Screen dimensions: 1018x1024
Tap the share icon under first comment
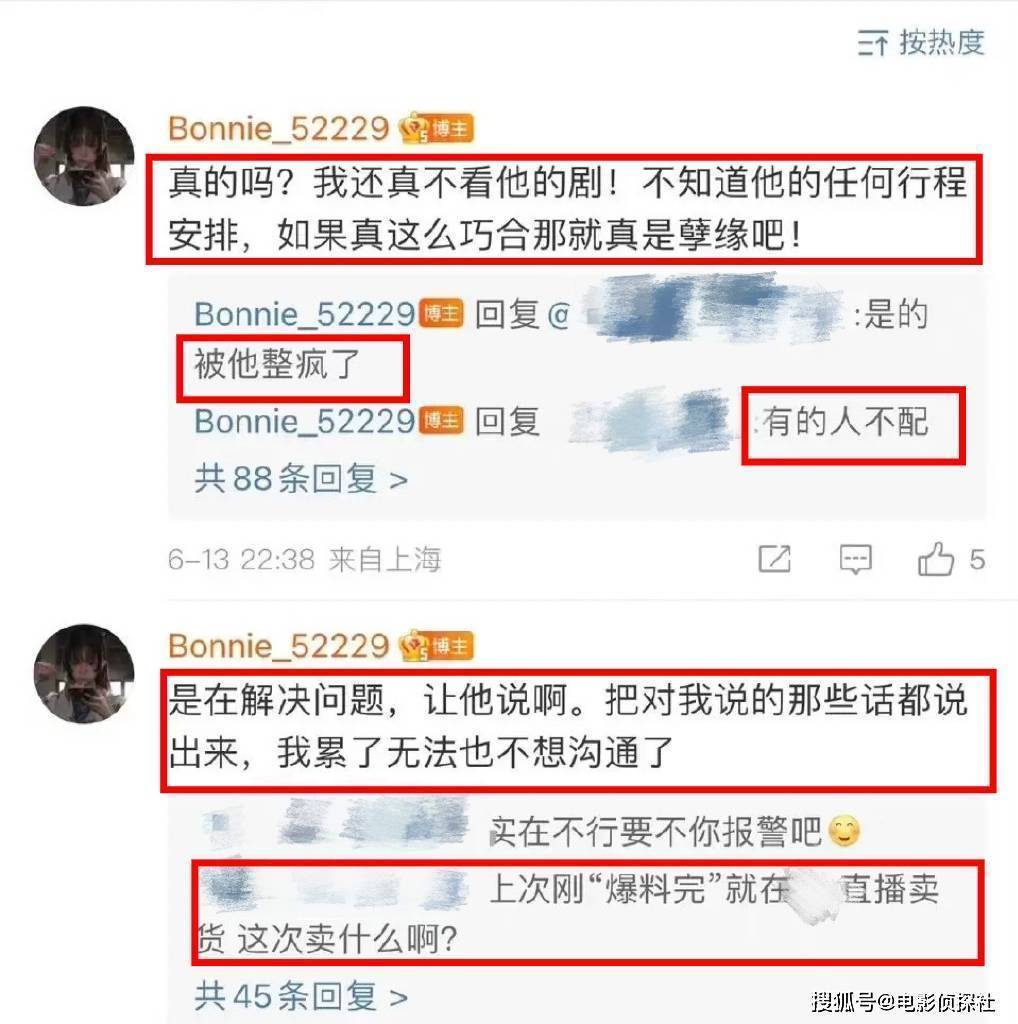[774, 560]
